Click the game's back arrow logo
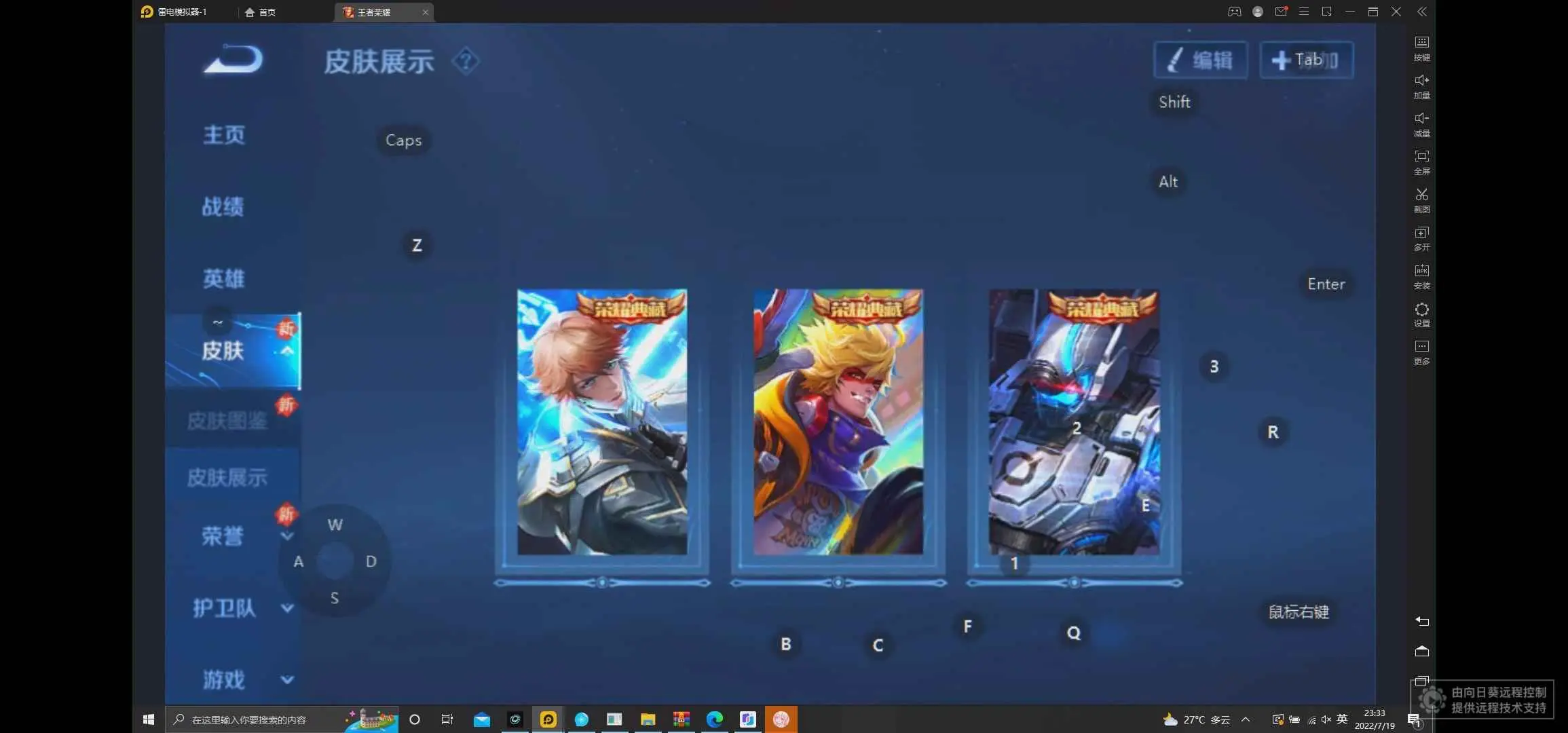1568x733 pixels. (234, 59)
